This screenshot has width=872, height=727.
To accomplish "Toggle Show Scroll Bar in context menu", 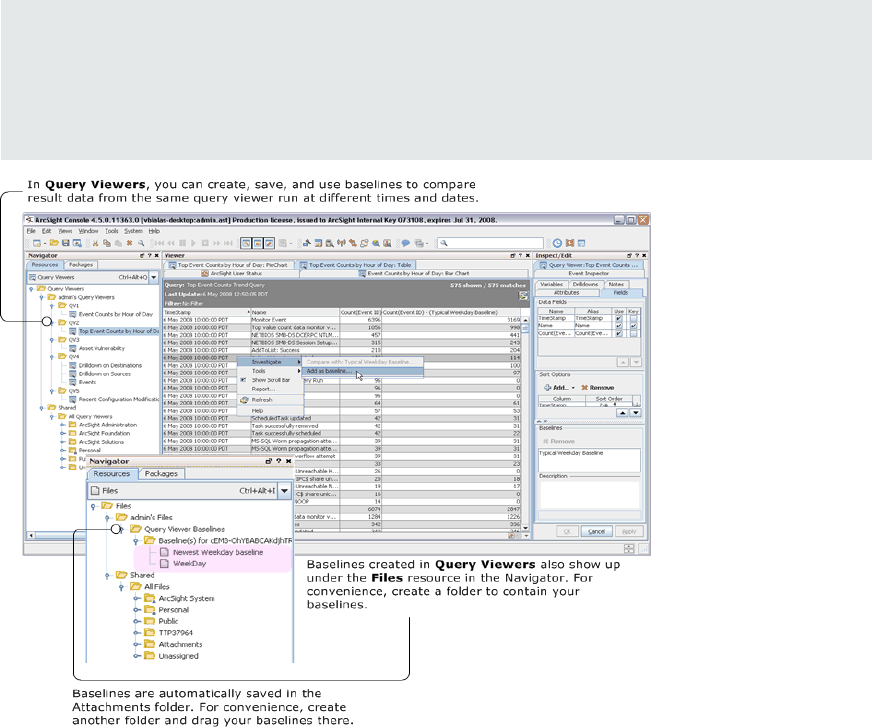I will 270,380.
